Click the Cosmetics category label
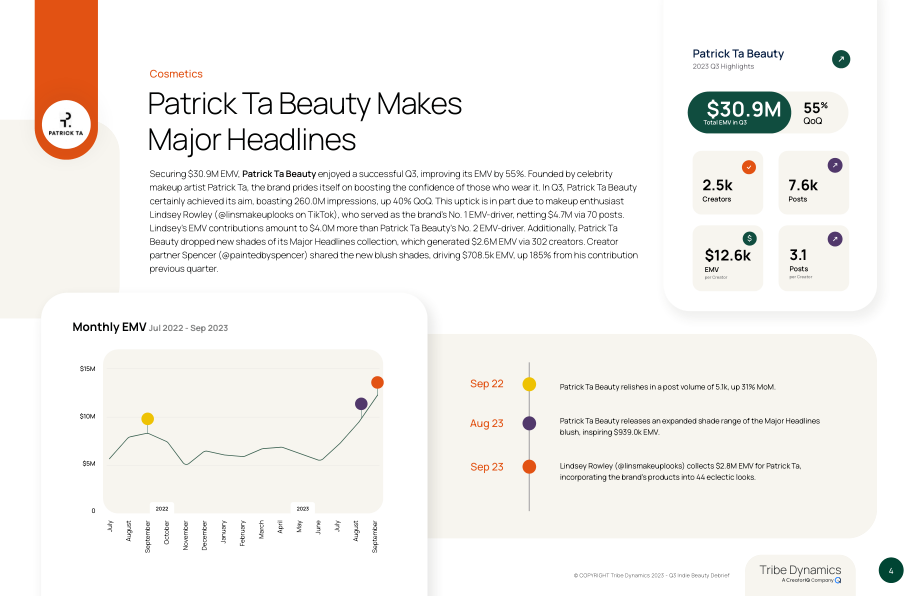This screenshot has width=920, height=596. click(176, 74)
